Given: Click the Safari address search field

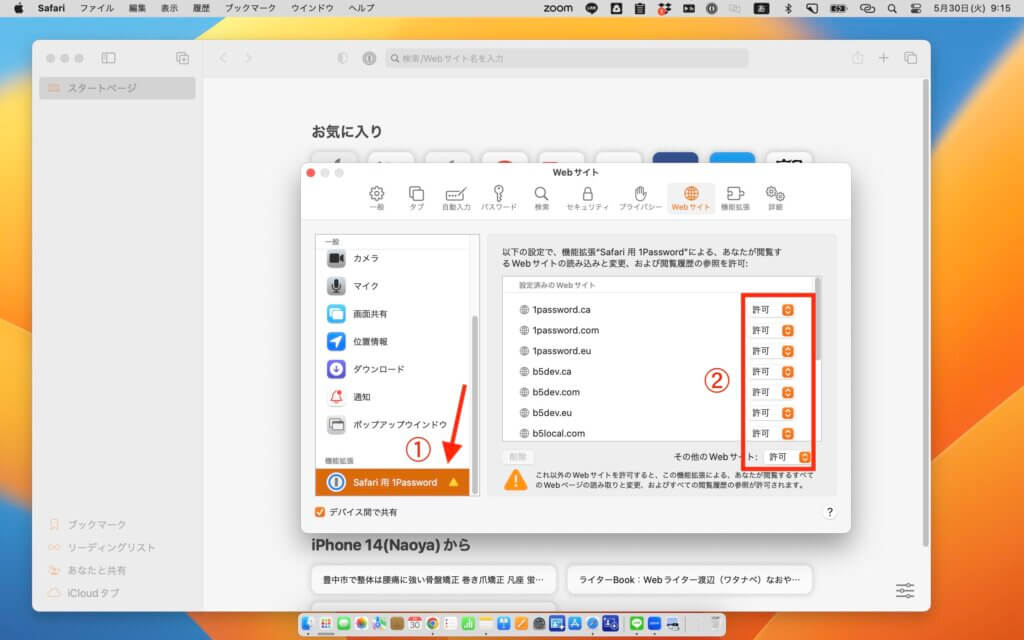Looking at the screenshot, I should click(566, 58).
